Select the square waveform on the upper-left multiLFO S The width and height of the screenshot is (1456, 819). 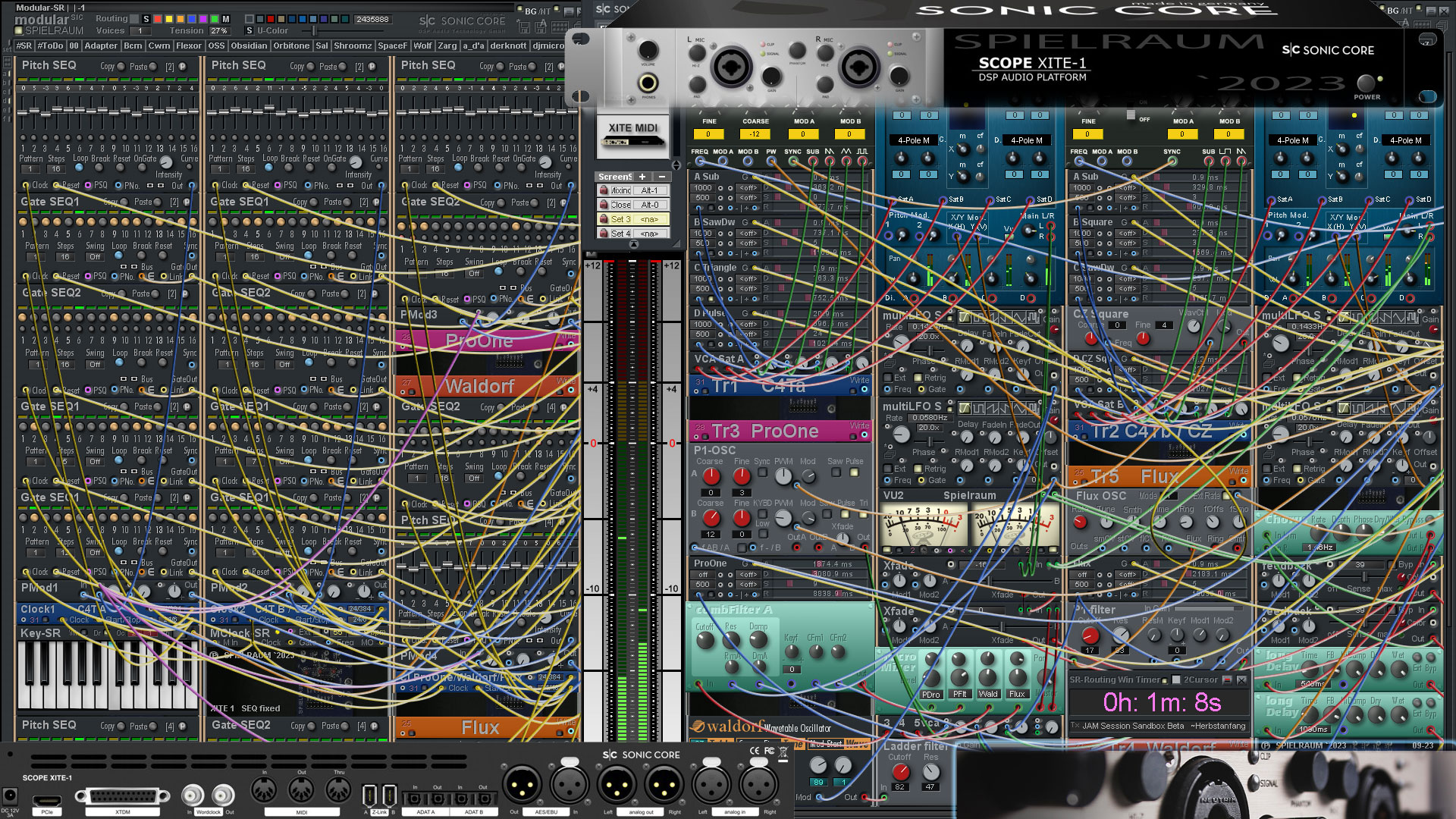979,318
